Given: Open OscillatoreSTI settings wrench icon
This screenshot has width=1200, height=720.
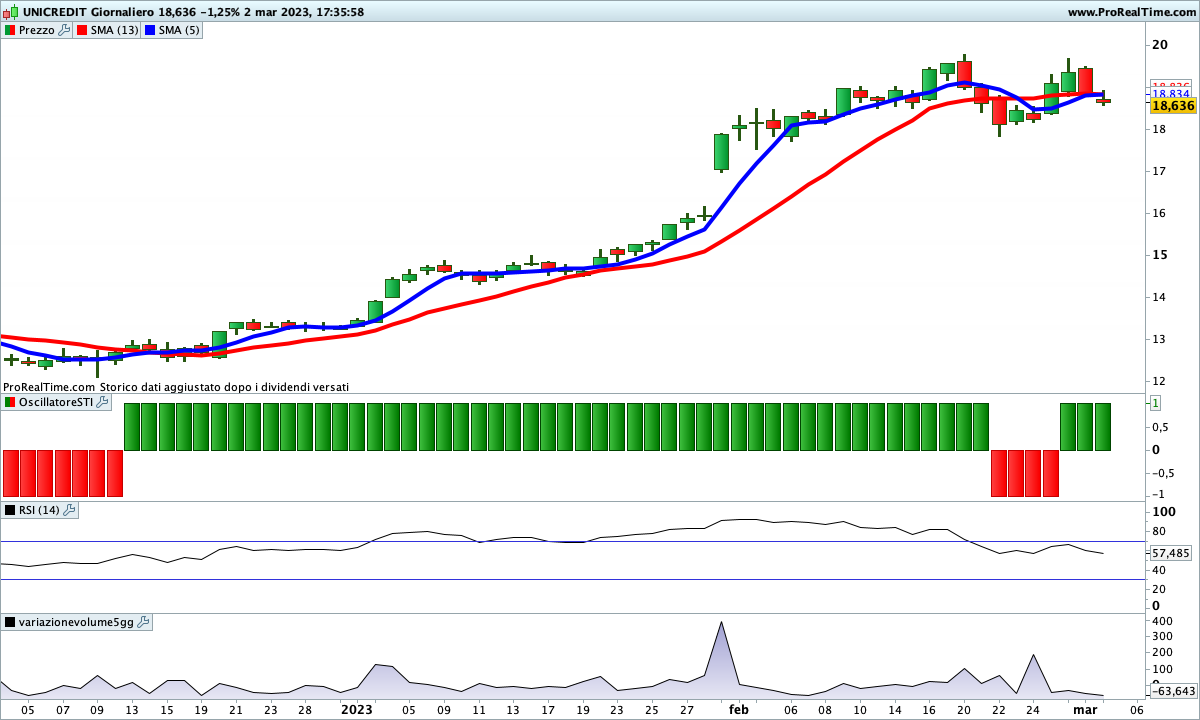Looking at the screenshot, I should tap(102, 402).
